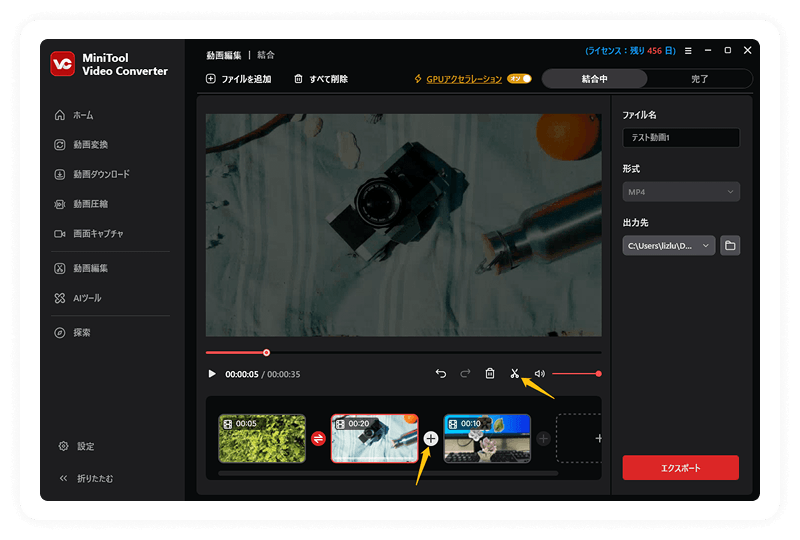Viewport: 800px width, 540px height.
Task: Open the 動画変換 section
Action: [81, 145]
